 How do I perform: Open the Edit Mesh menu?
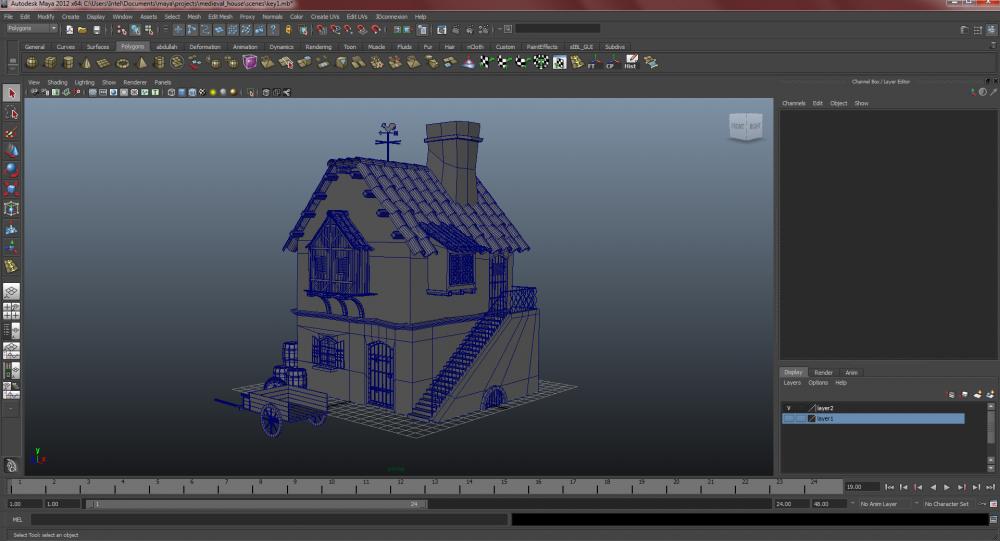click(219, 17)
